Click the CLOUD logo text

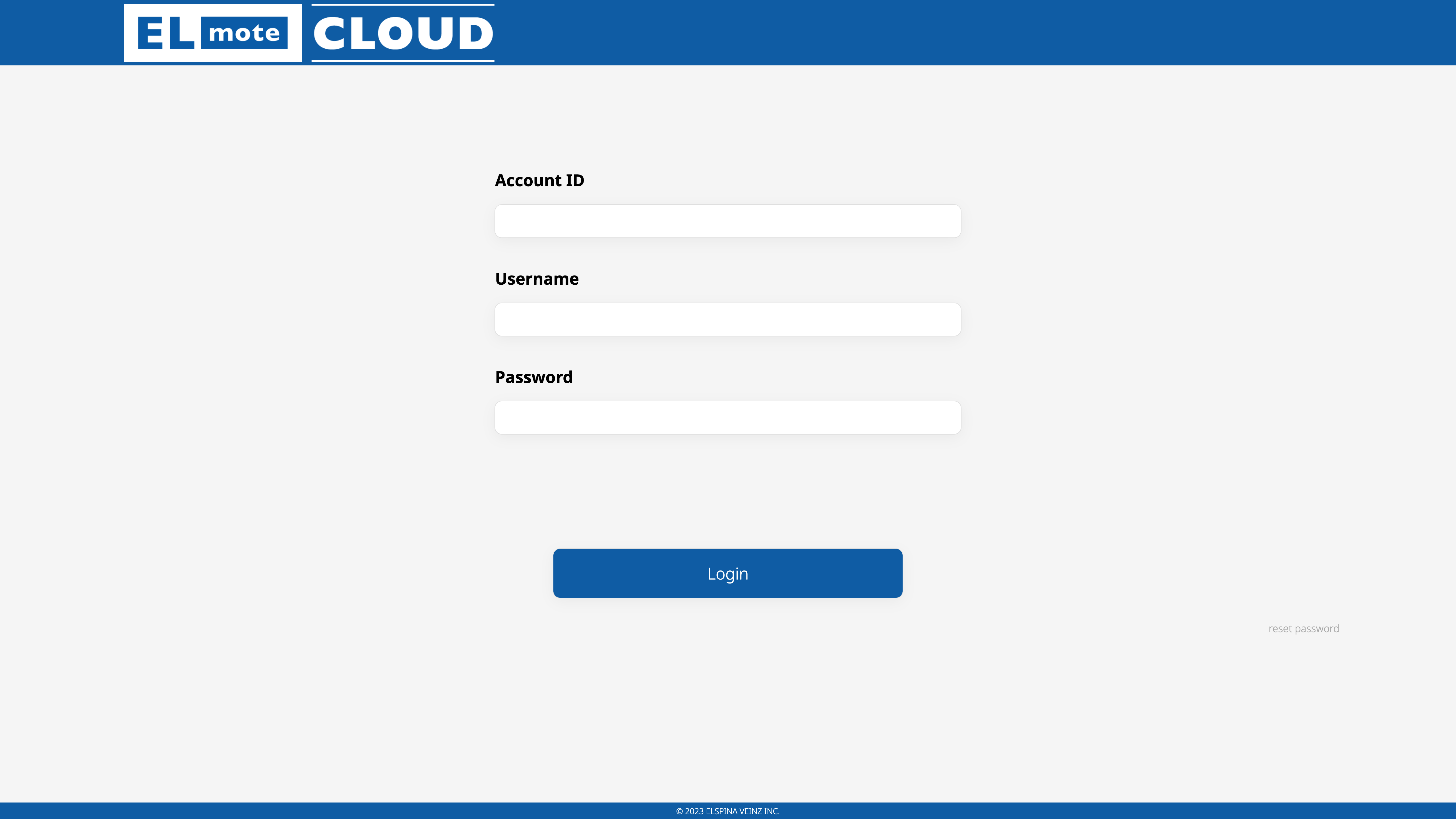402,32
